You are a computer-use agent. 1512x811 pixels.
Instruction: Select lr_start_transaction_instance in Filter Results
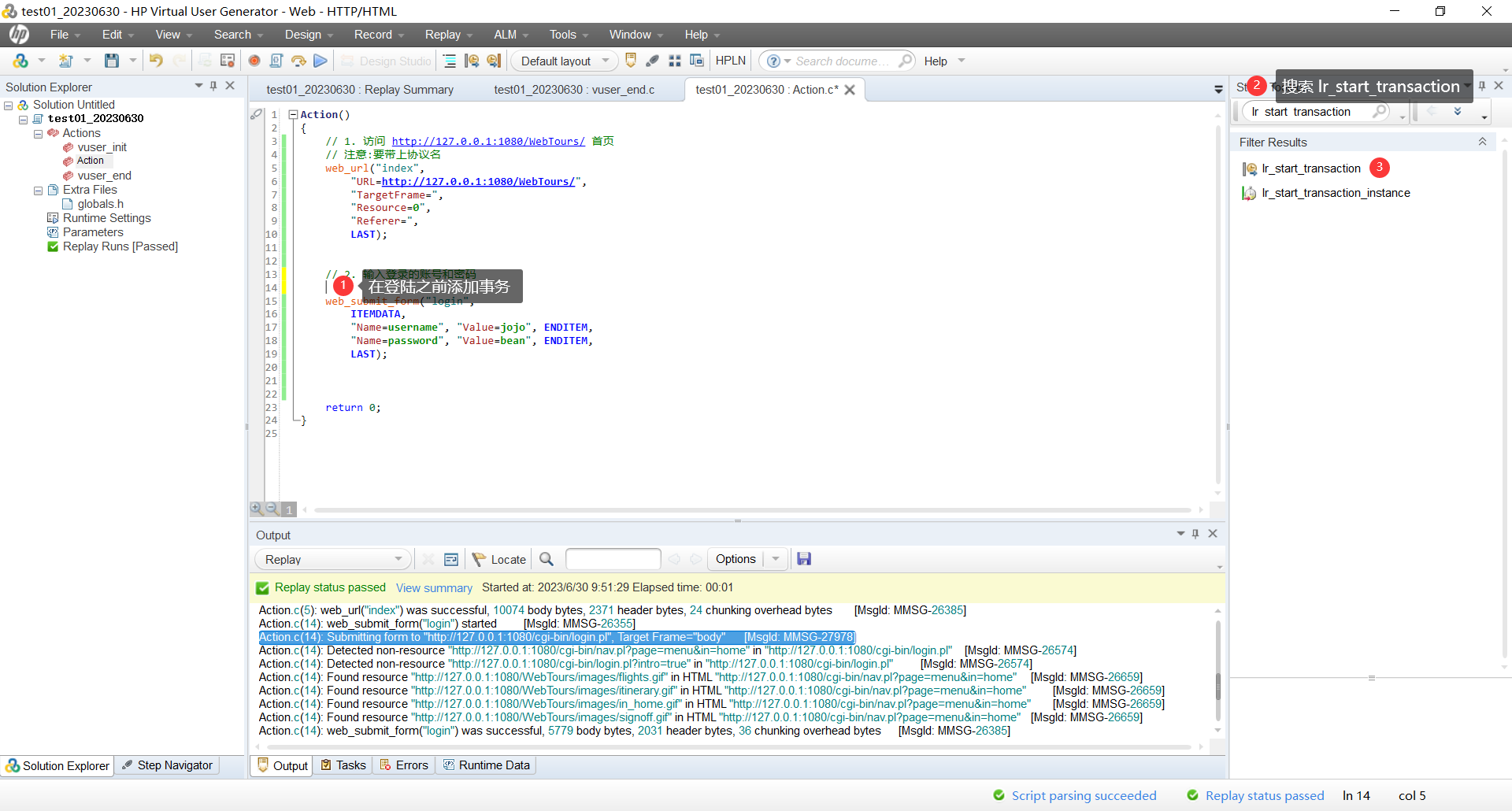pos(1335,193)
